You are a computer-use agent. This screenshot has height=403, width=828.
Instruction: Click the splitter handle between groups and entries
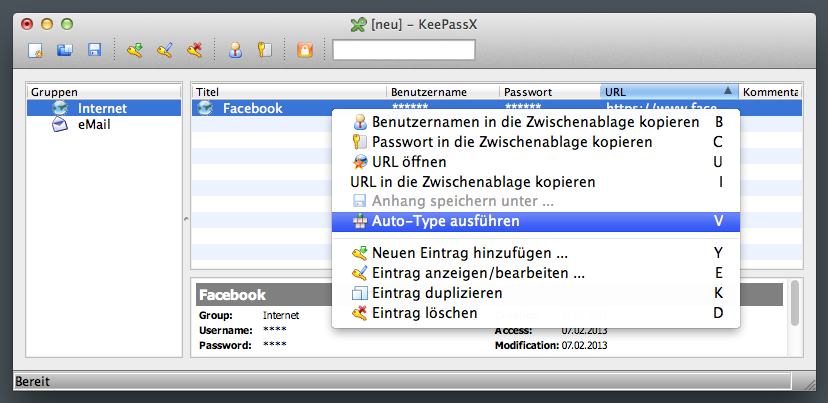tap(186, 219)
